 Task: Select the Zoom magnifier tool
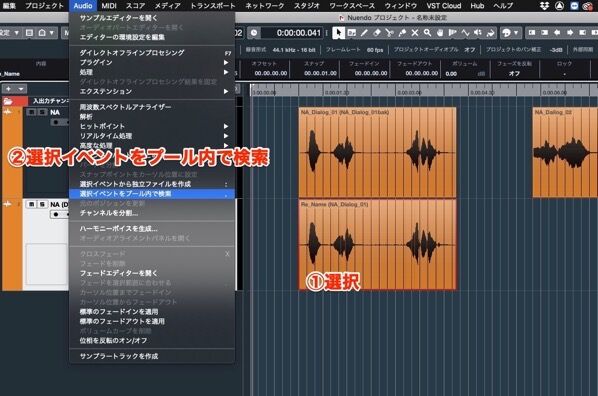click(427, 33)
